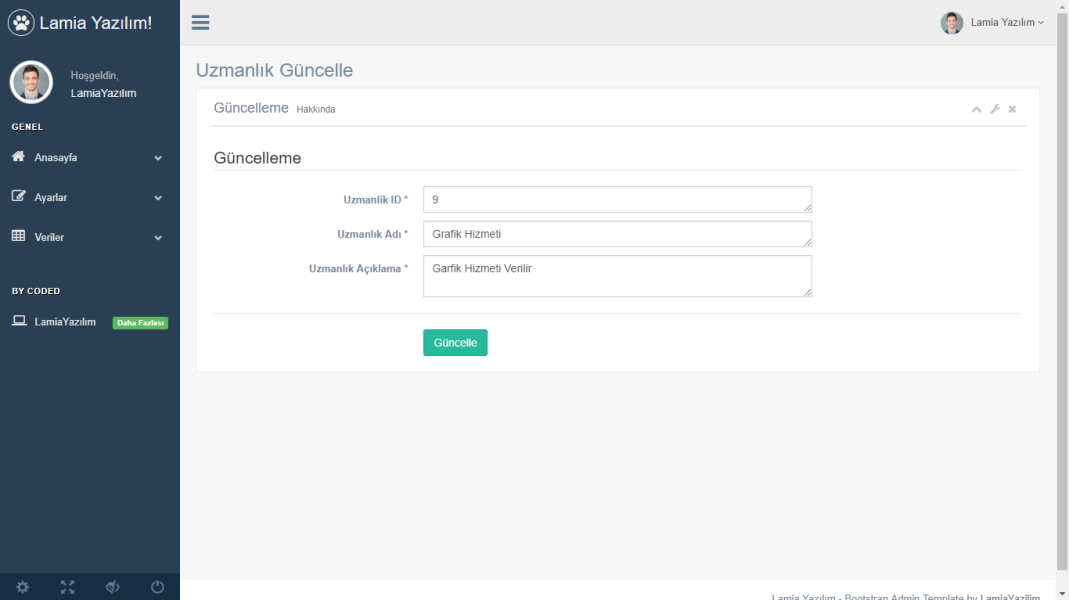Click the Uzmanlık Açıklama text area

pyautogui.click(x=617, y=276)
